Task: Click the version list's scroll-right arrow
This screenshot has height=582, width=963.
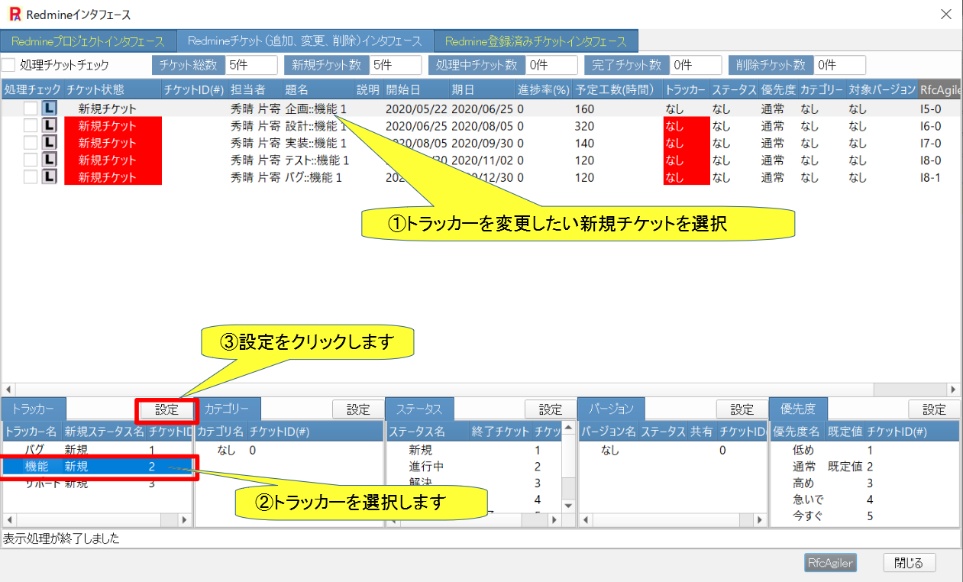Action: pyautogui.click(x=760, y=520)
